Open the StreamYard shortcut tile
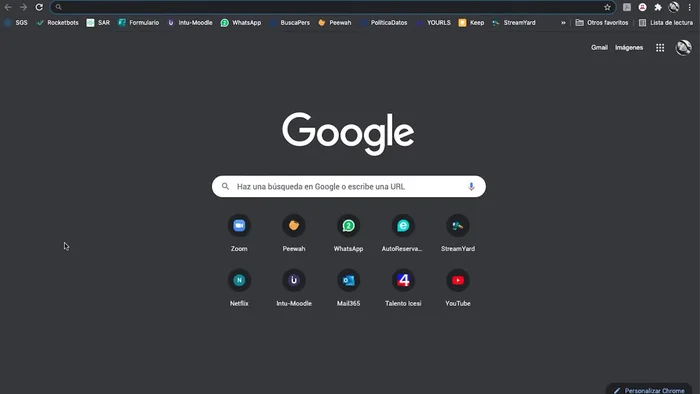Viewport: 700px width, 394px height. click(458, 233)
